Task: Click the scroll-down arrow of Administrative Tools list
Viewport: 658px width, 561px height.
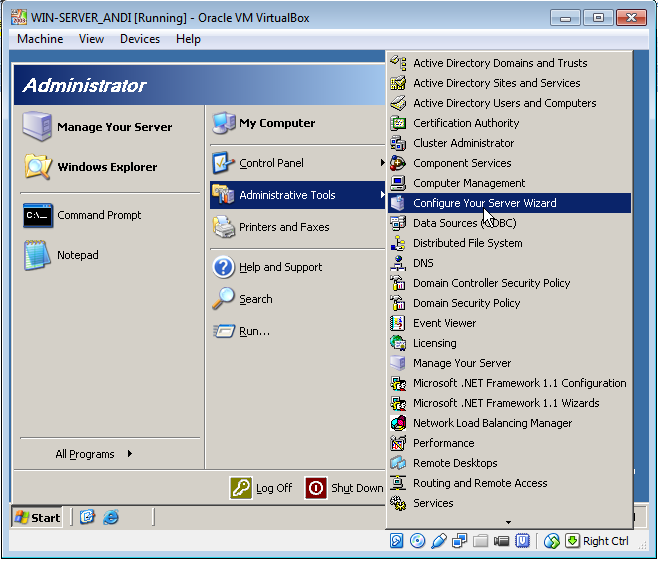Action: 509,522
